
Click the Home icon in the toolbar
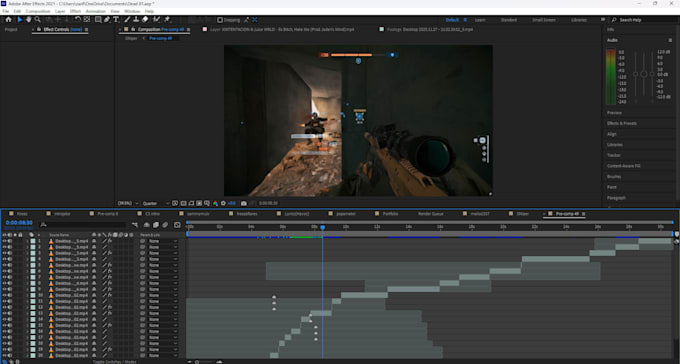(8, 20)
